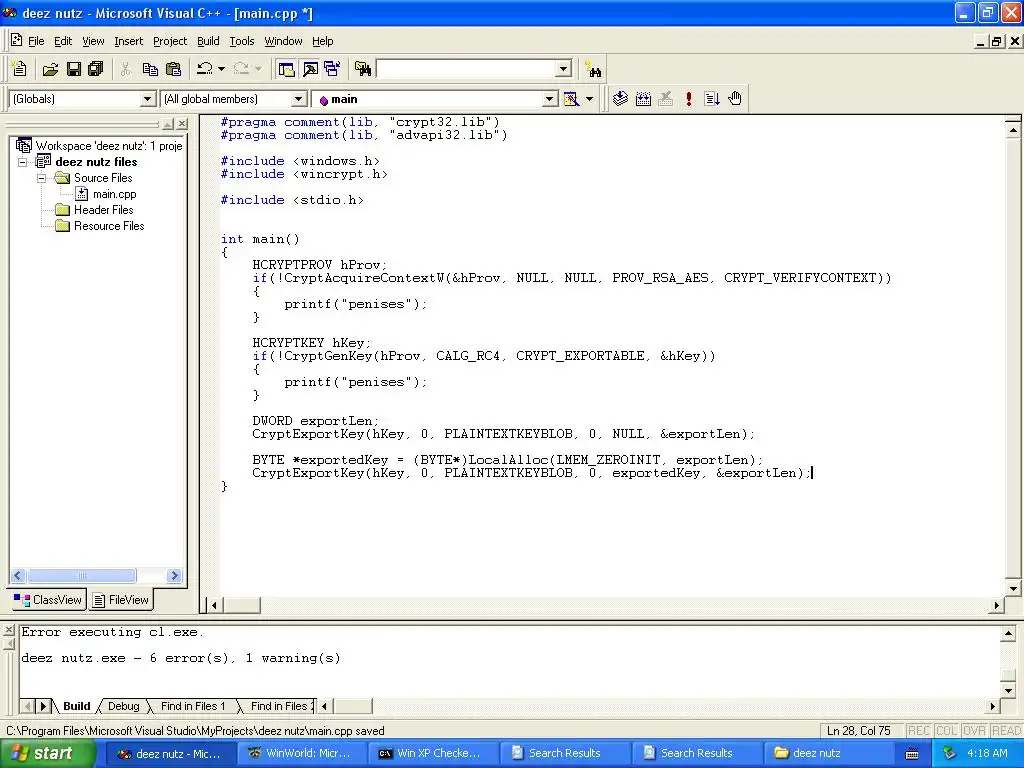
Task: Switch to the Build output tab
Action: 76,706
